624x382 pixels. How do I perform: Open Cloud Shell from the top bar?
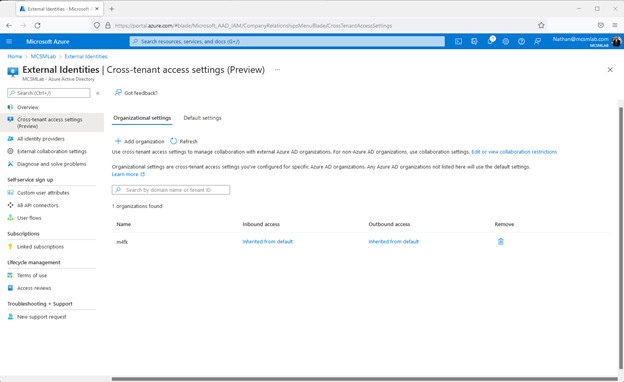pos(458,41)
